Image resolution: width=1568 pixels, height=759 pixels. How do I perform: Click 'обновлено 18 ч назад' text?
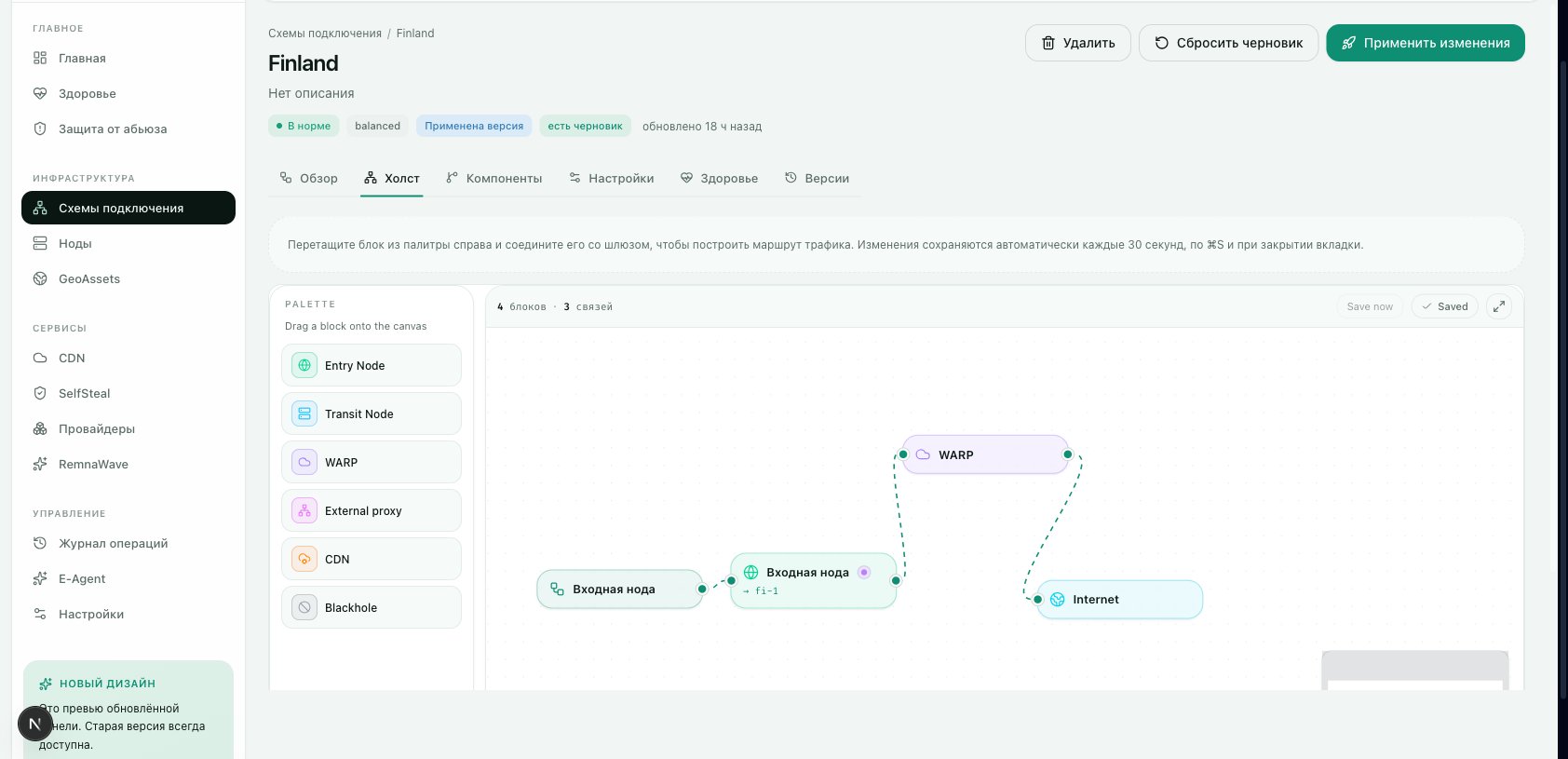702,127
